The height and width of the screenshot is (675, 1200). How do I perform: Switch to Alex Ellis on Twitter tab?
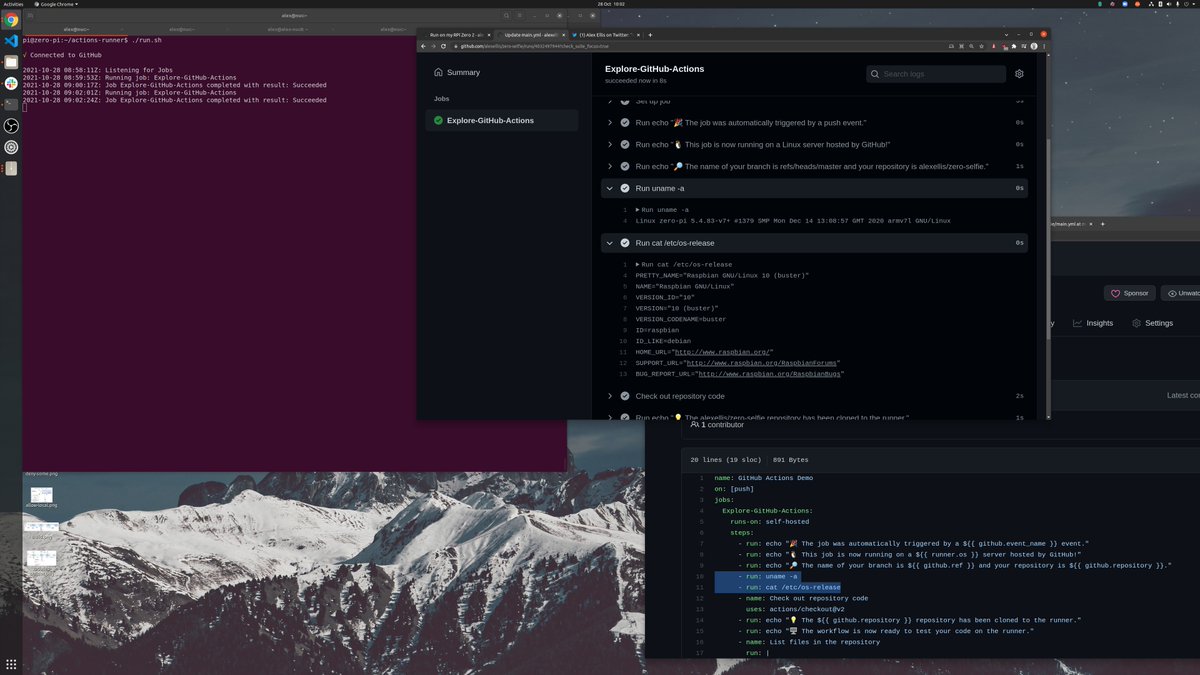[605, 34]
